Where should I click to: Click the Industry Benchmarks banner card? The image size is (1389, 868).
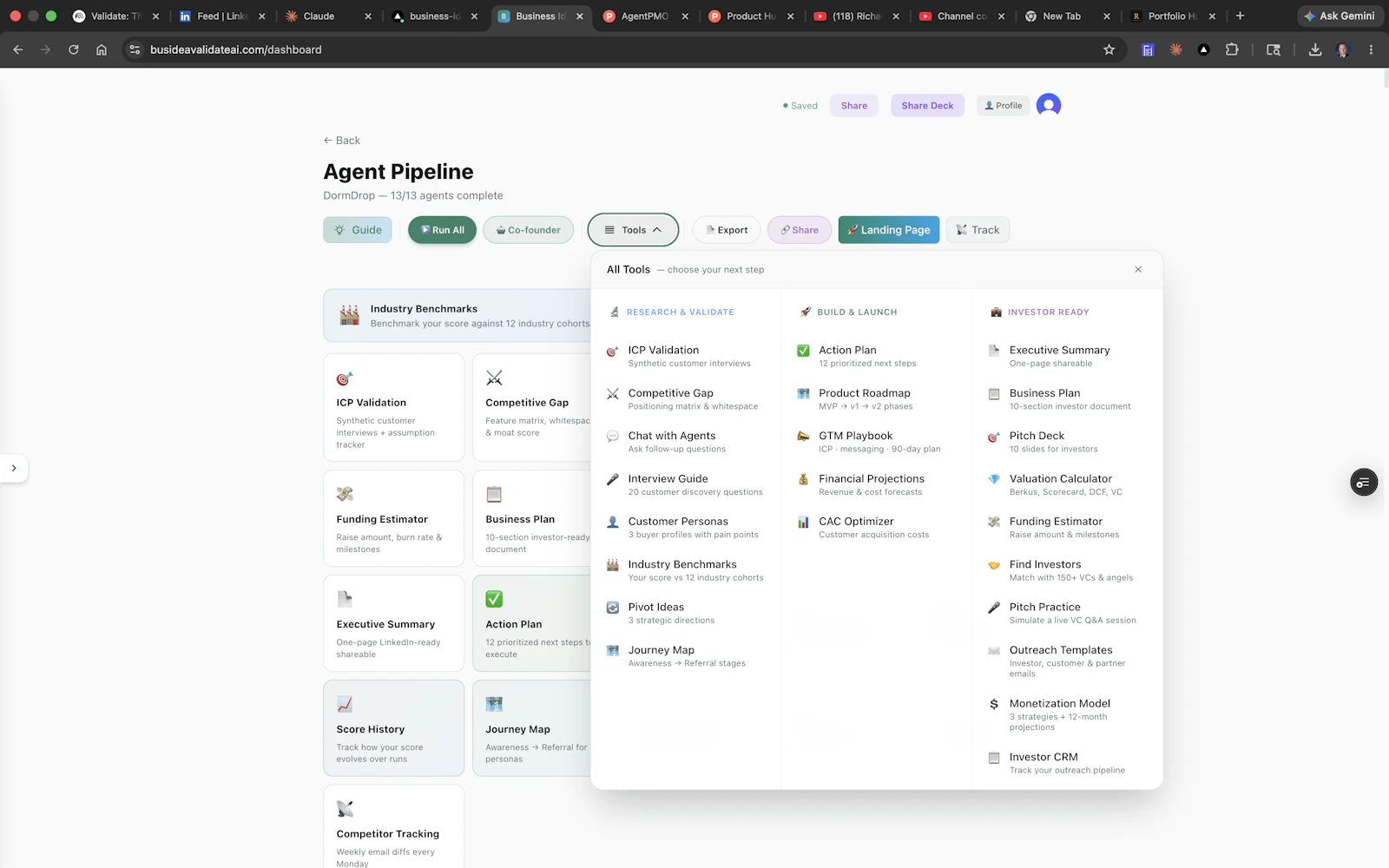pyautogui.click(x=458, y=315)
